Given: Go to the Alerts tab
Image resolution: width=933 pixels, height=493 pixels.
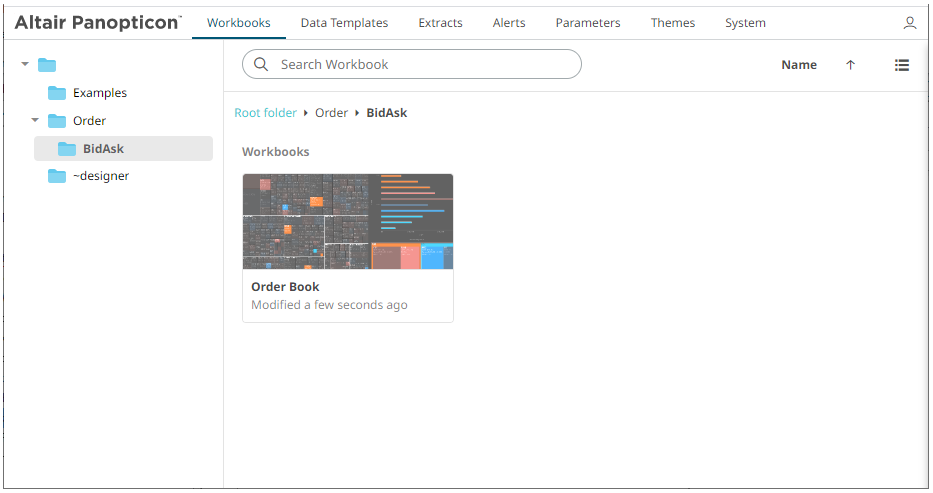Looking at the screenshot, I should [509, 23].
